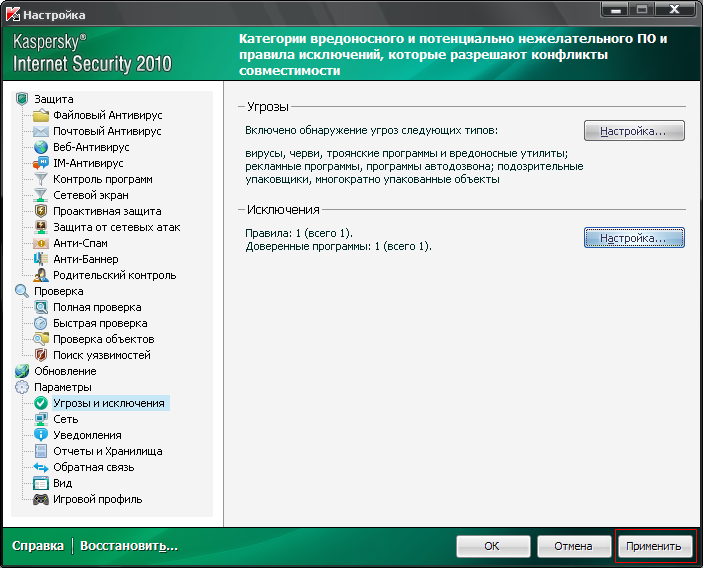Screen dimensions: 703x568
Task: Click the Отчеты и Хранилища icon
Action: (41, 451)
